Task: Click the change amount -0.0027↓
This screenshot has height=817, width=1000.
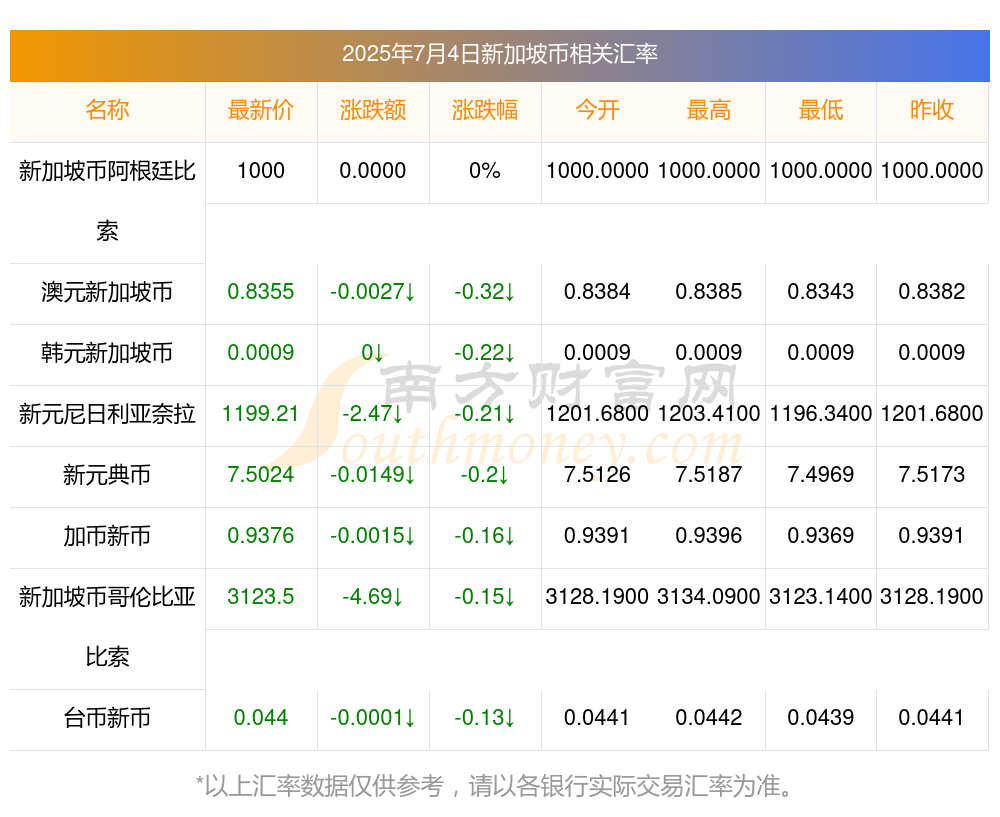Action: click(372, 292)
